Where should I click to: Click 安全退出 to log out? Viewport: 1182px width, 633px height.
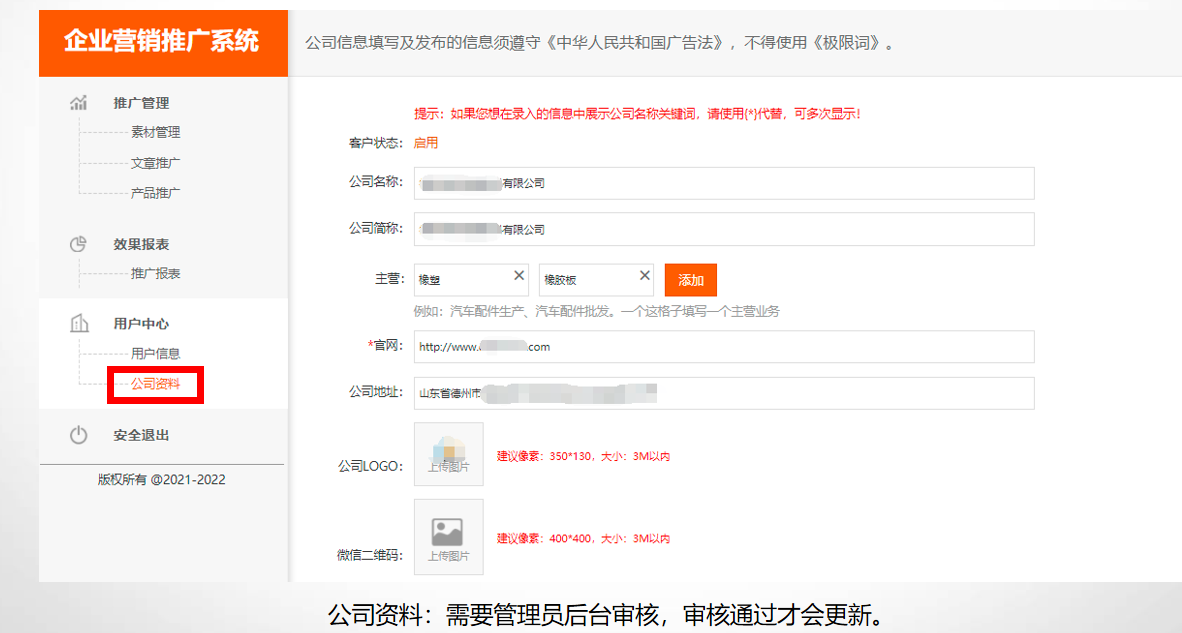tap(141, 436)
